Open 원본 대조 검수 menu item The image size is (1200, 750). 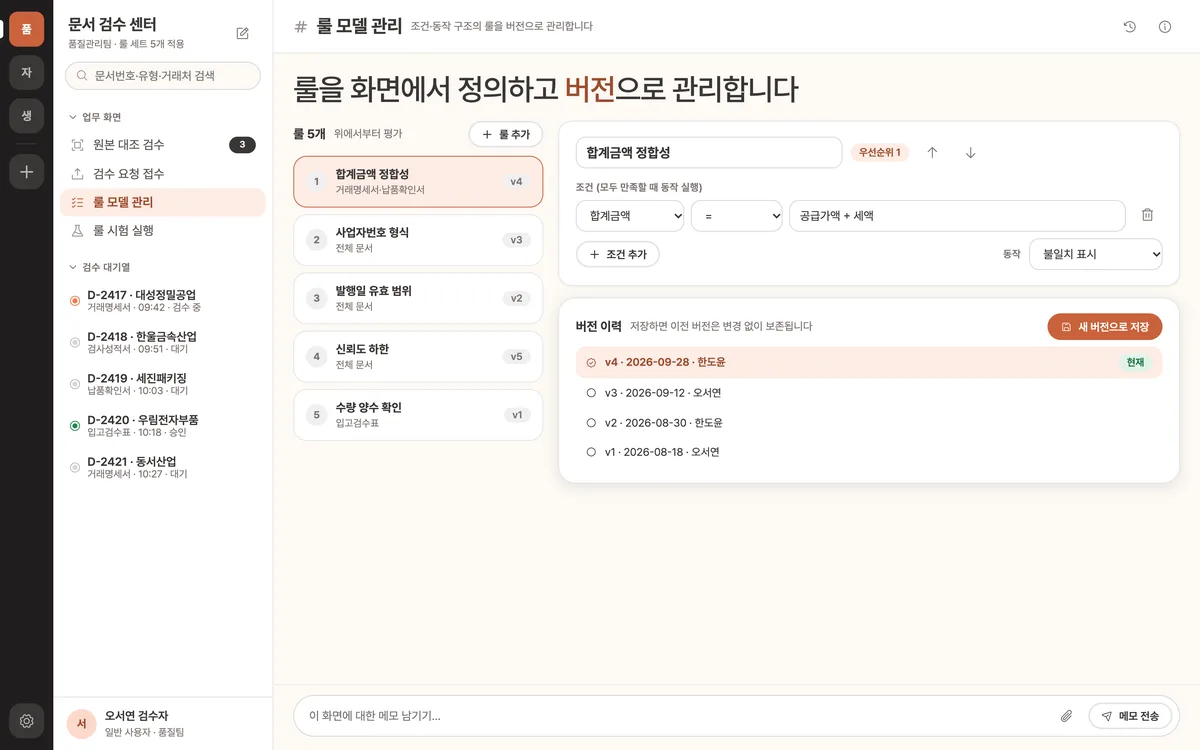coord(163,145)
